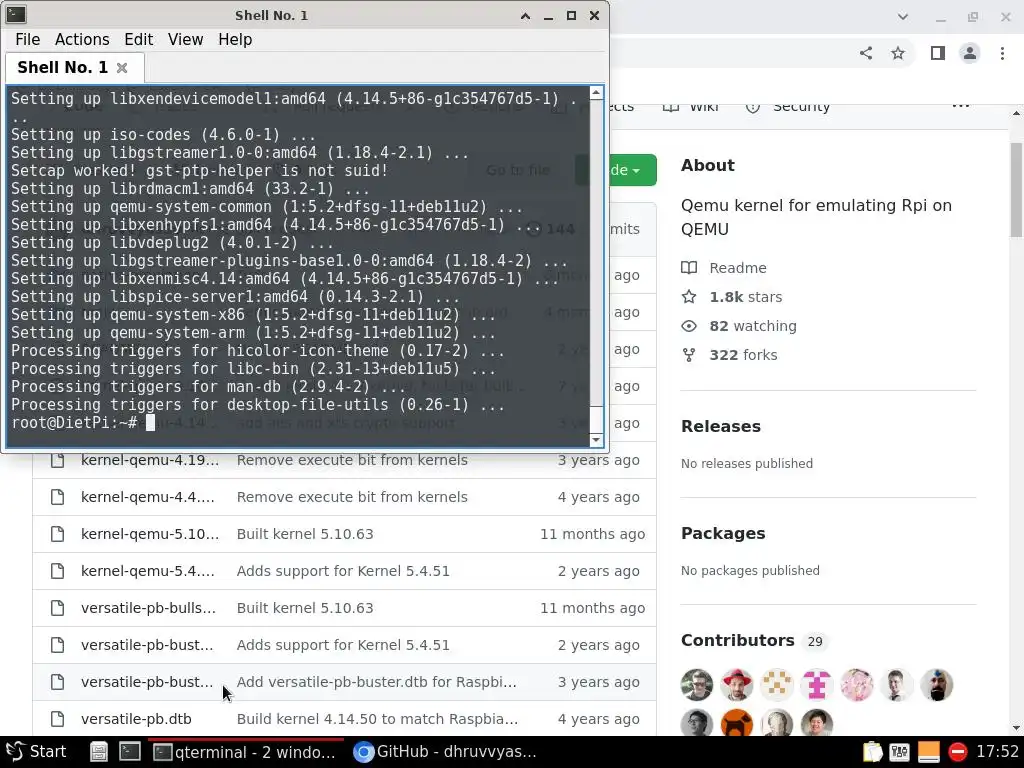
Task: Click browser page scrollbar down arrow
Action: click(x=1016, y=728)
